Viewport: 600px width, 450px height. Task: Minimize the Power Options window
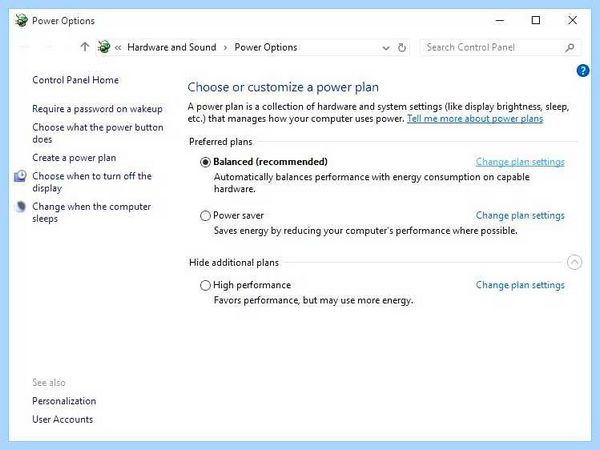(500, 20)
